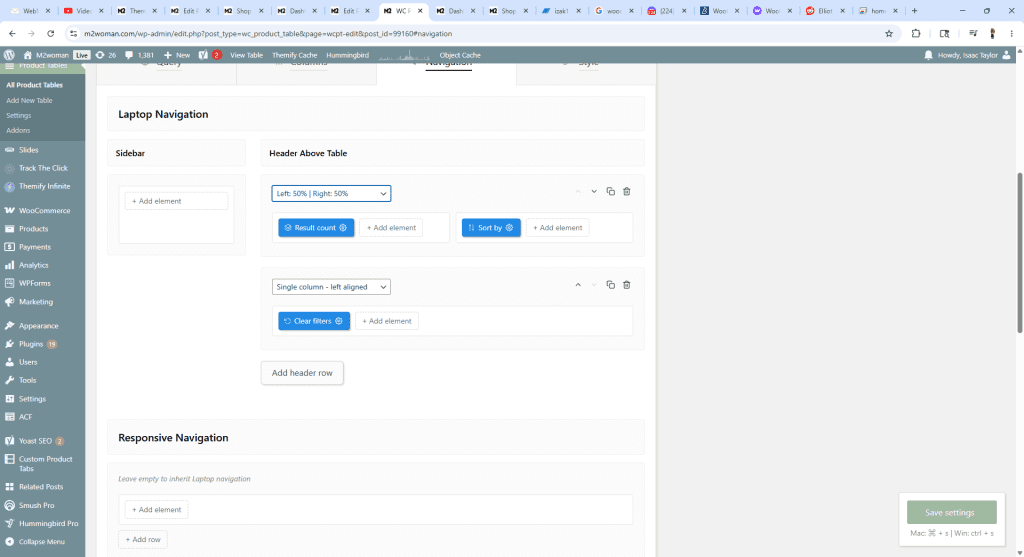Open comments count 1,381 in admin bar
Viewport: 1024px width, 557px height.
(x=139, y=55)
